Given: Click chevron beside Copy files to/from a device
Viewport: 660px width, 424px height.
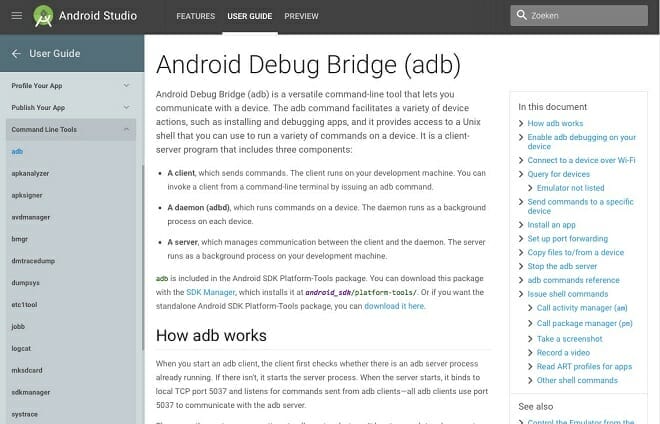Looking at the screenshot, I should pos(521,253).
